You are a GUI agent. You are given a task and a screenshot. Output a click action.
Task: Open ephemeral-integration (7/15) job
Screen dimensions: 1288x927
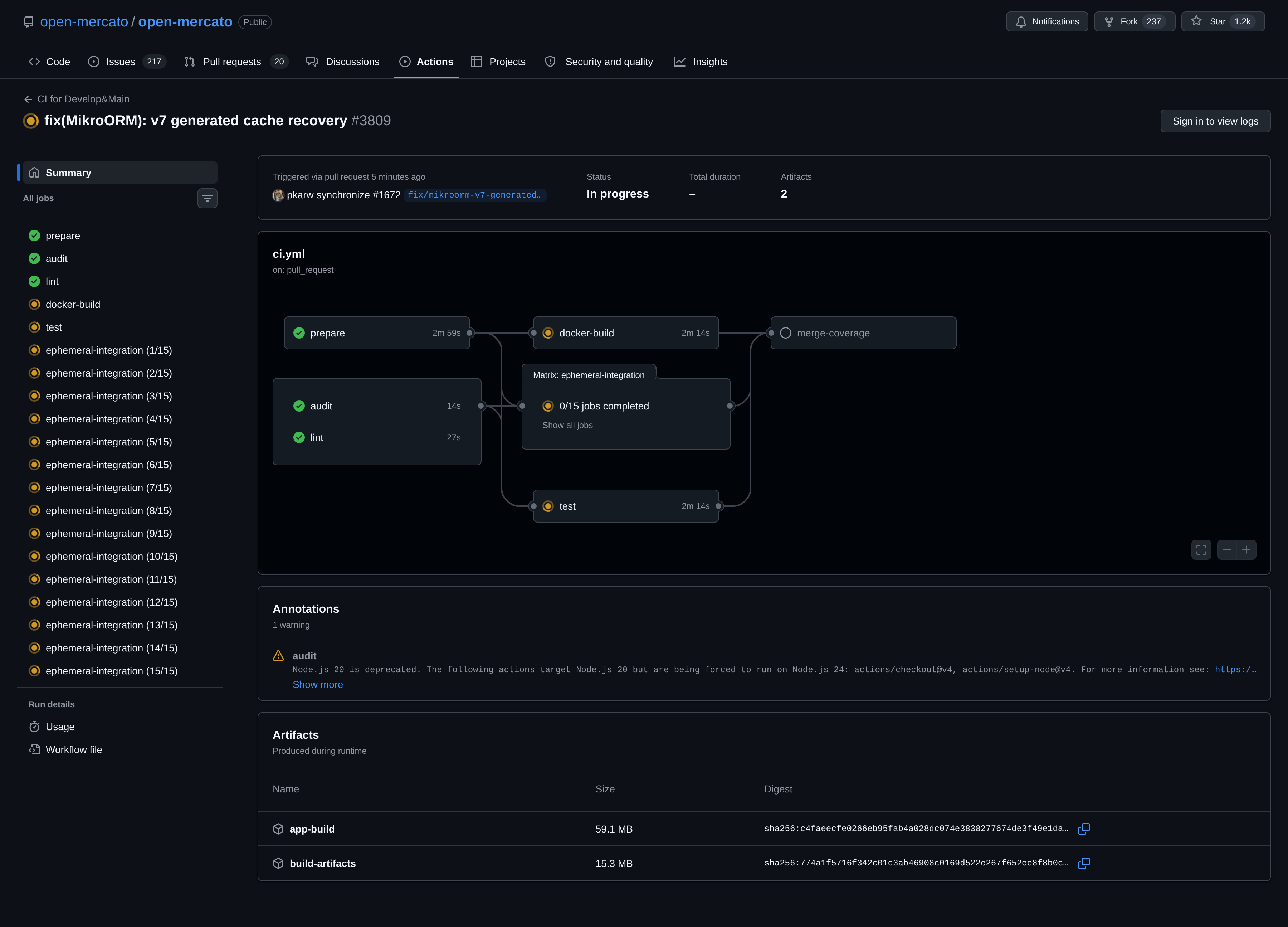pos(121,487)
